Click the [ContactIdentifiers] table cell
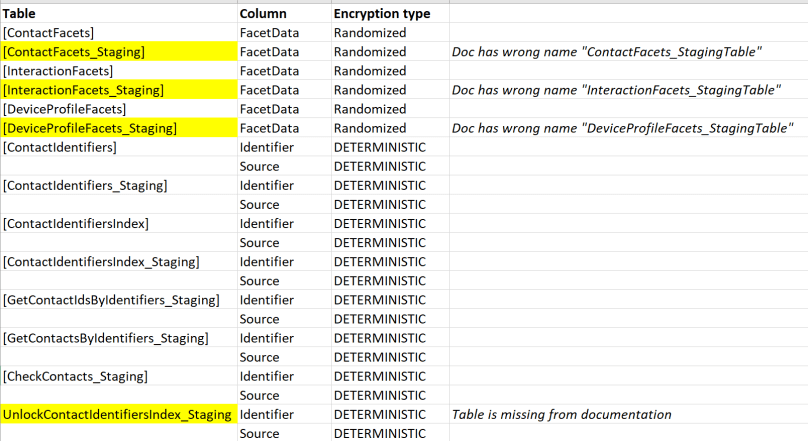 coord(60,147)
